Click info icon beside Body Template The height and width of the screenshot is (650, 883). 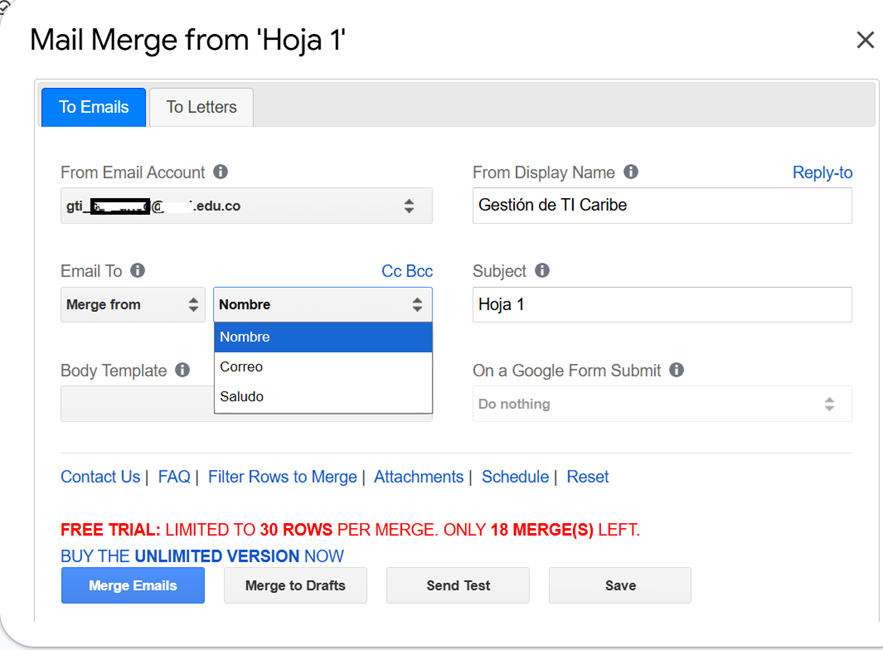coord(182,370)
